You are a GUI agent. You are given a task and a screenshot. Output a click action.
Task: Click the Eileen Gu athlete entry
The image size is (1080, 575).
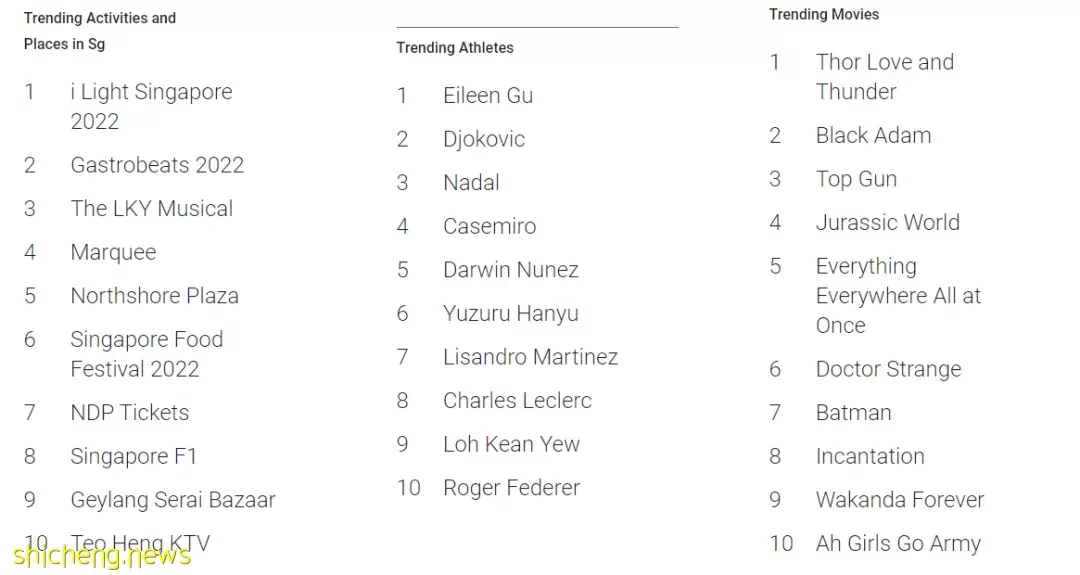(488, 95)
